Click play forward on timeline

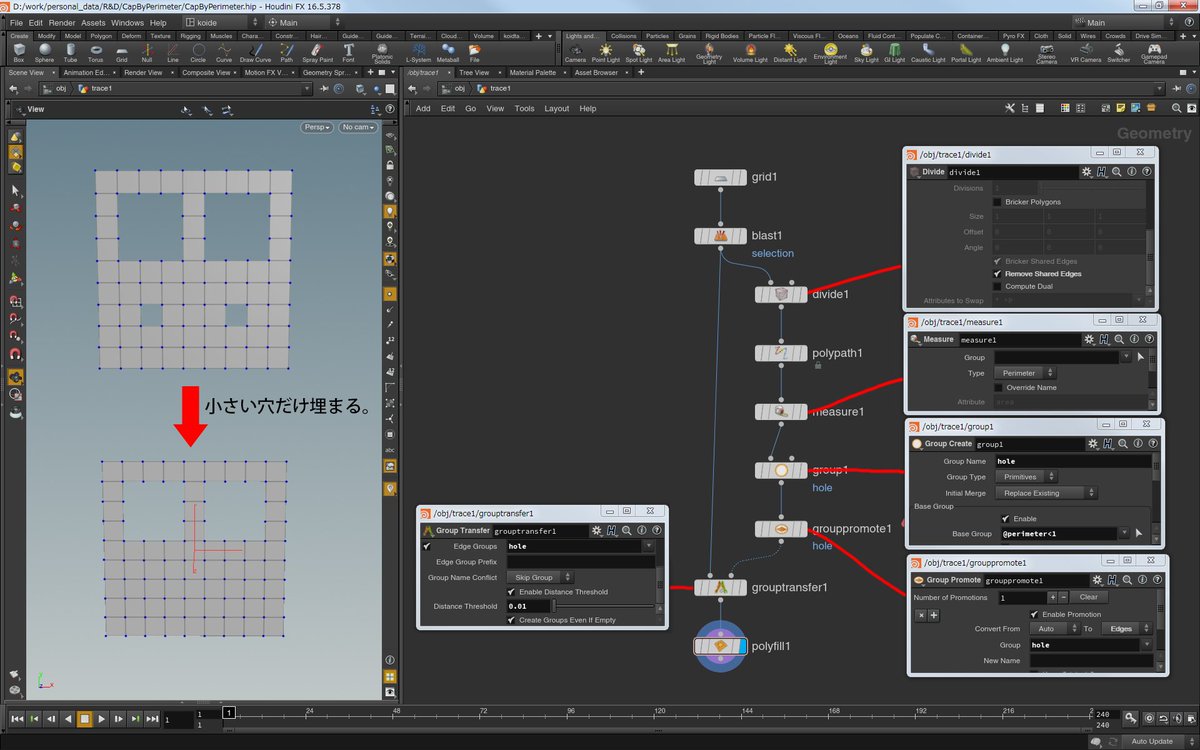click(101, 718)
